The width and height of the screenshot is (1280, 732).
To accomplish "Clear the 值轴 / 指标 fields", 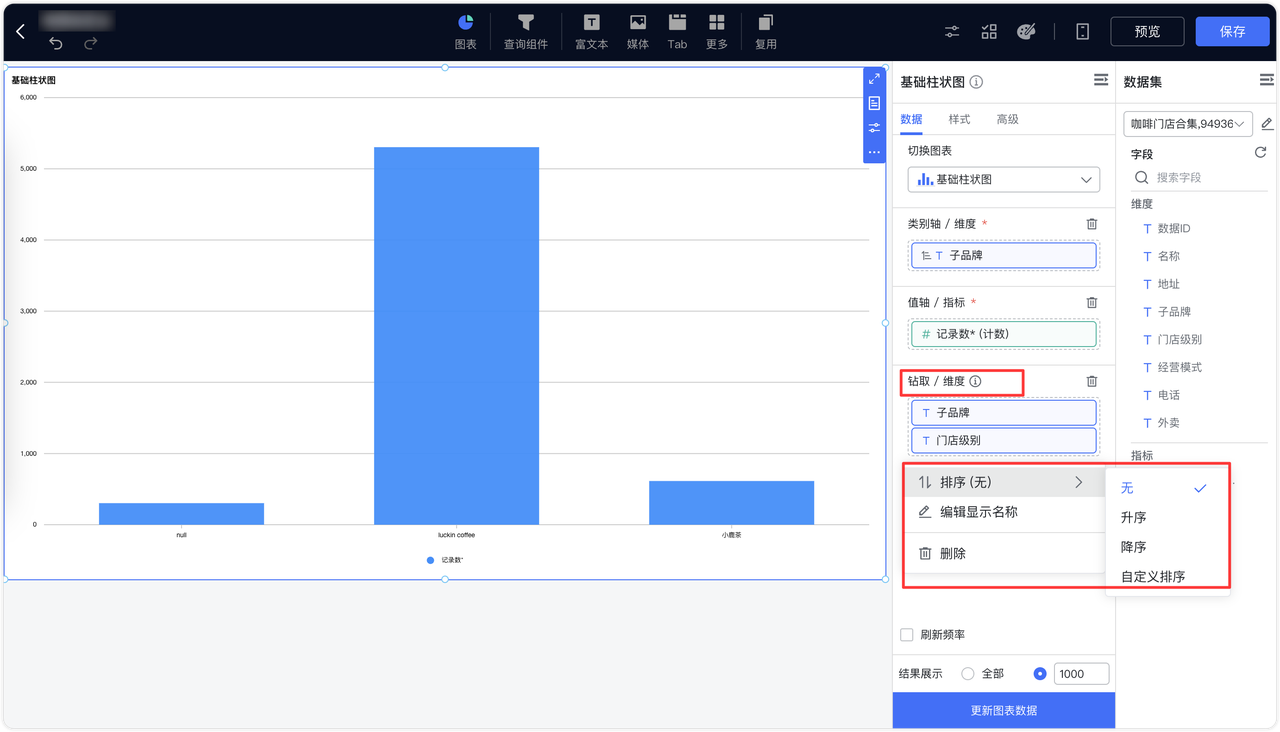I will coord(1092,302).
